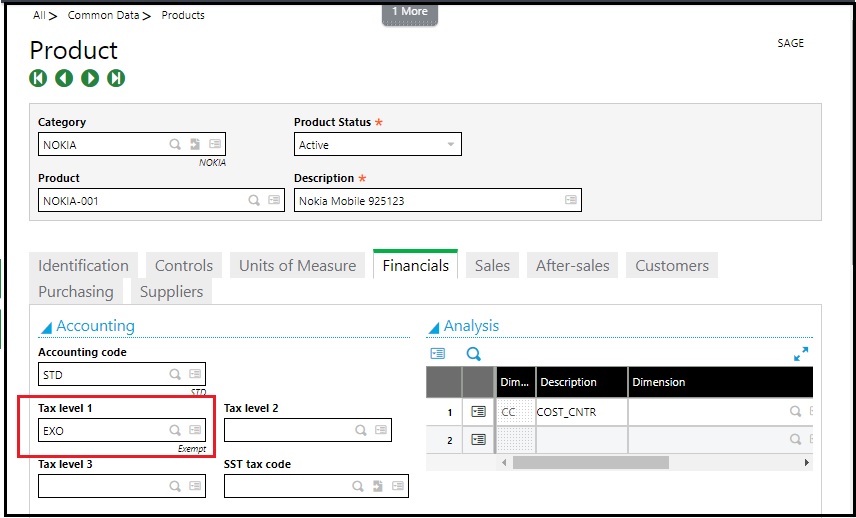Switch to the Identification tab
This screenshot has width=856, height=518.
point(84,265)
